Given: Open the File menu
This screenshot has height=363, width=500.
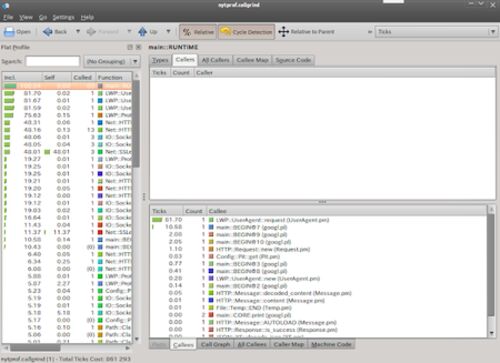Looking at the screenshot, I should click(x=8, y=17).
